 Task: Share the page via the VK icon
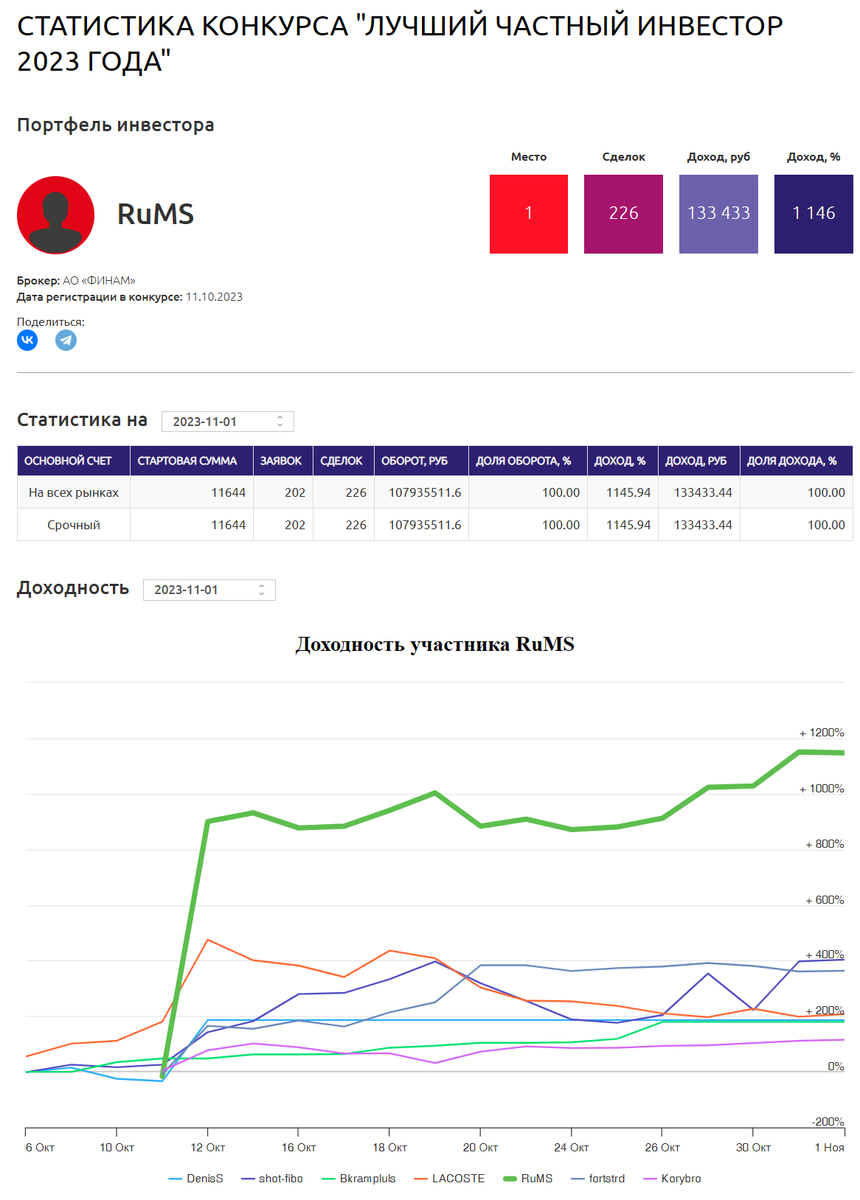27,340
